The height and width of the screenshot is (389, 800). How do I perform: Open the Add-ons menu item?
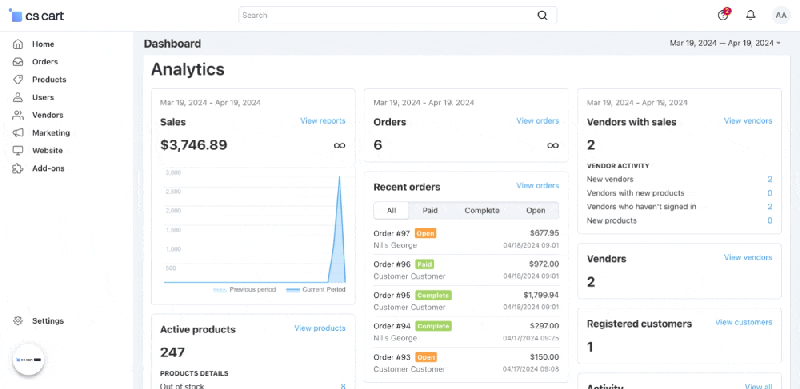(48, 168)
